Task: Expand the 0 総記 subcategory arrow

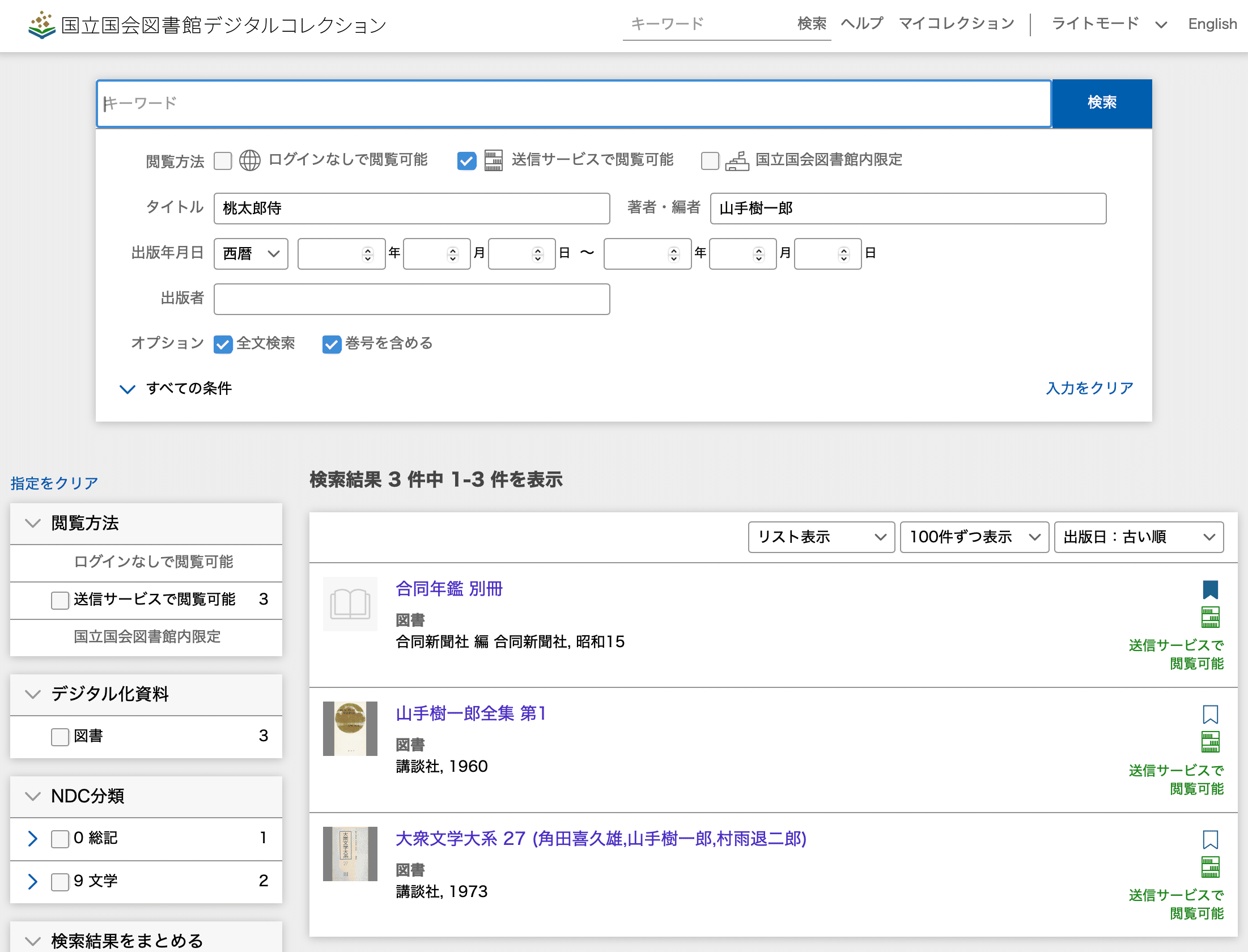Action: click(x=33, y=839)
